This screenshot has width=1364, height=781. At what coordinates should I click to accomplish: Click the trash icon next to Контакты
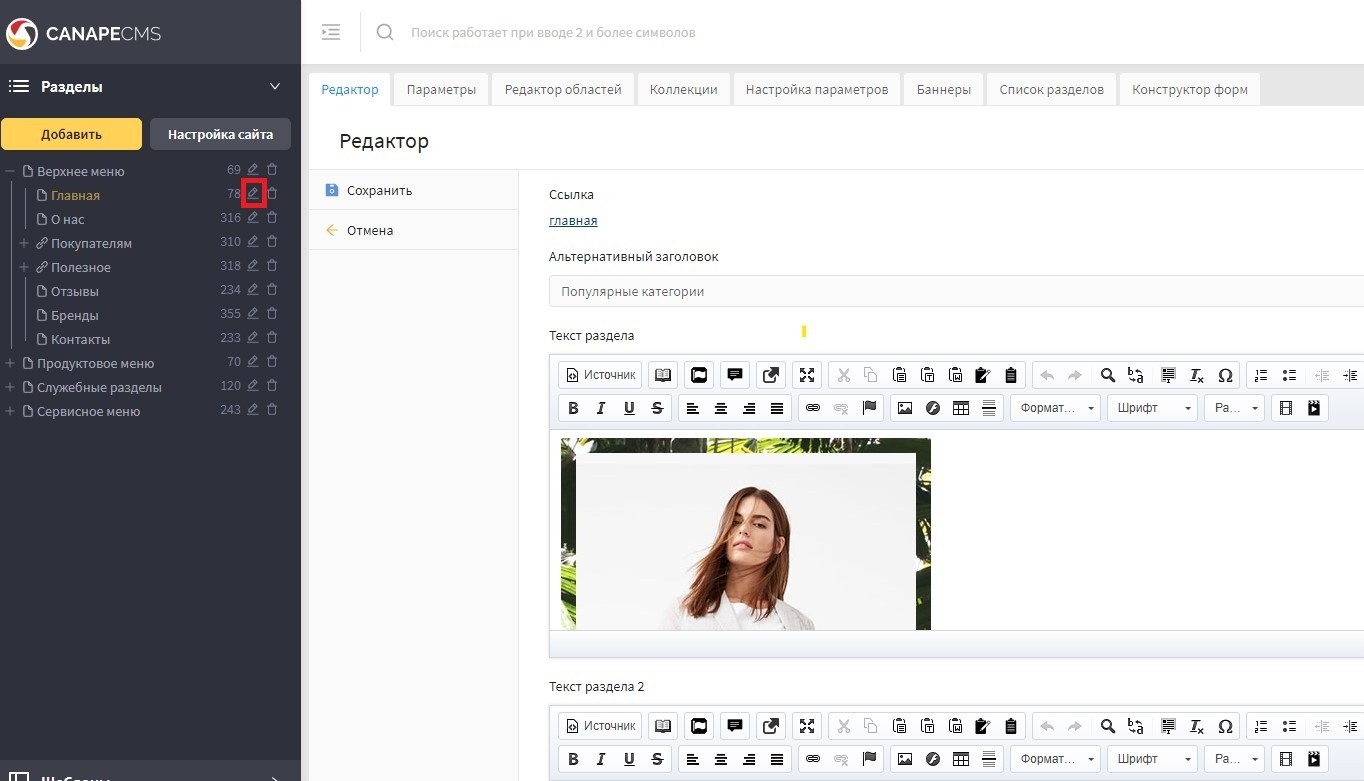point(272,338)
